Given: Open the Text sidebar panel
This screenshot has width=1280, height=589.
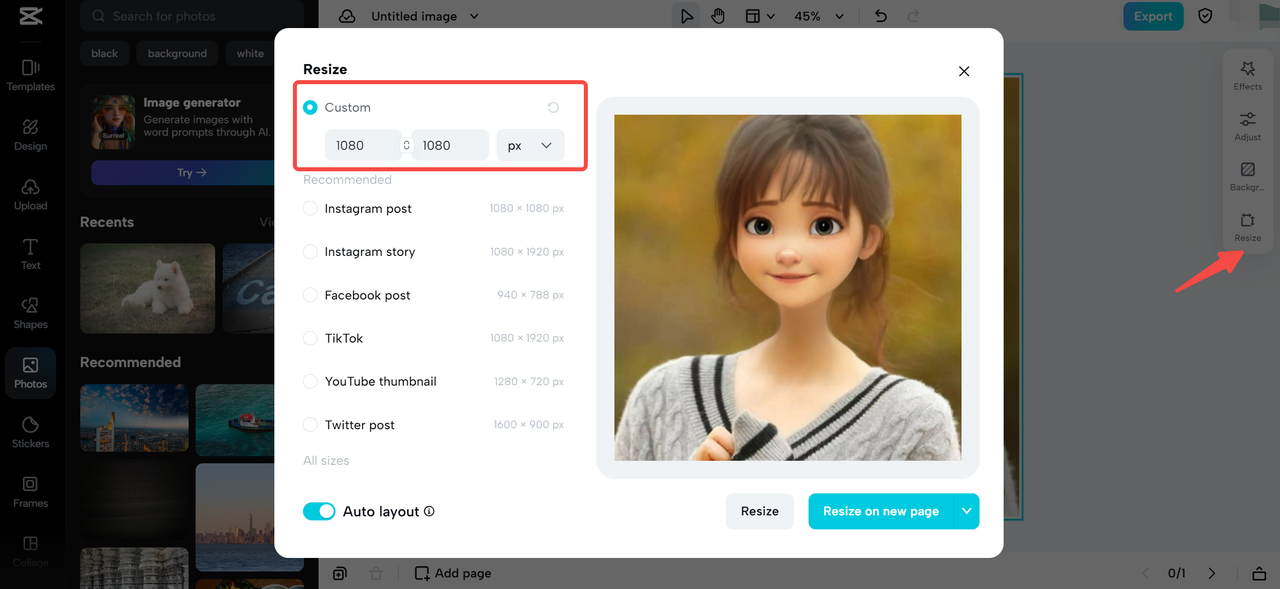Looking at the screenshot, I should click(30, 254).
